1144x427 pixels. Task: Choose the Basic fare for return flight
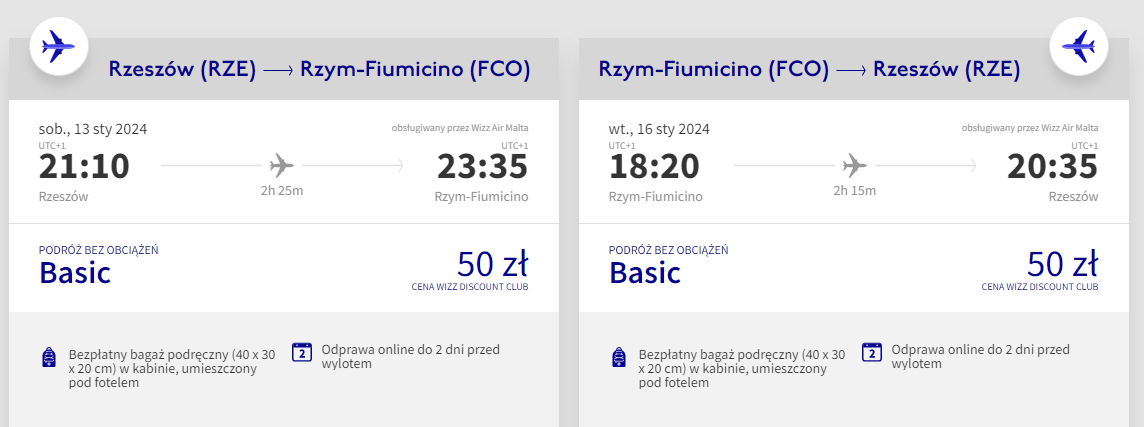[x=645, y=272]
